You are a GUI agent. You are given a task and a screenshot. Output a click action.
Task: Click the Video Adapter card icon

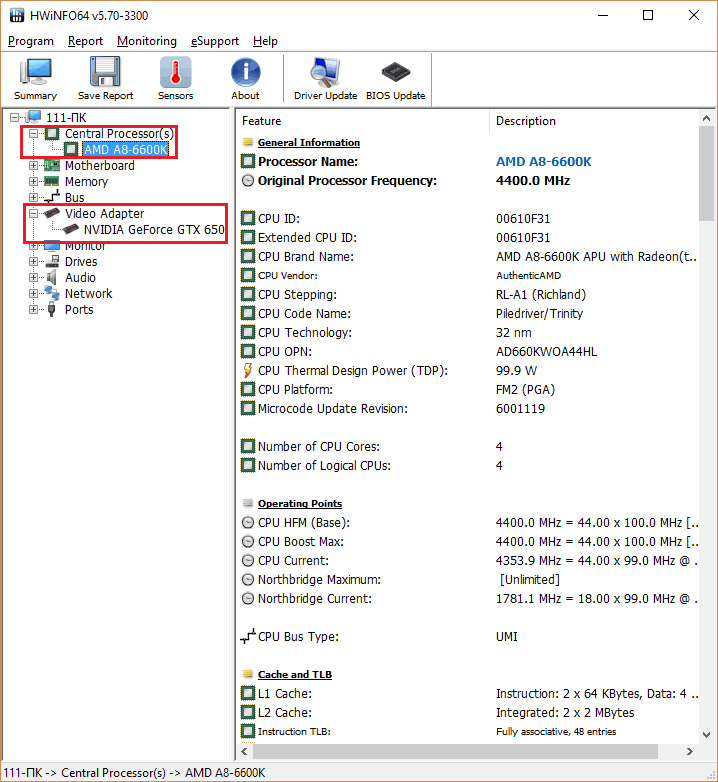pyautogui.click(x=51, y=213)
